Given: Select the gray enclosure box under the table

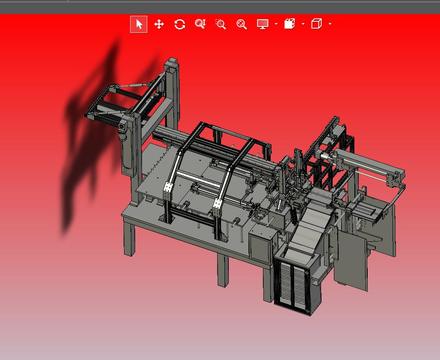Looking at the screenshot, I should pyautogui.click(x=261, y=246).
